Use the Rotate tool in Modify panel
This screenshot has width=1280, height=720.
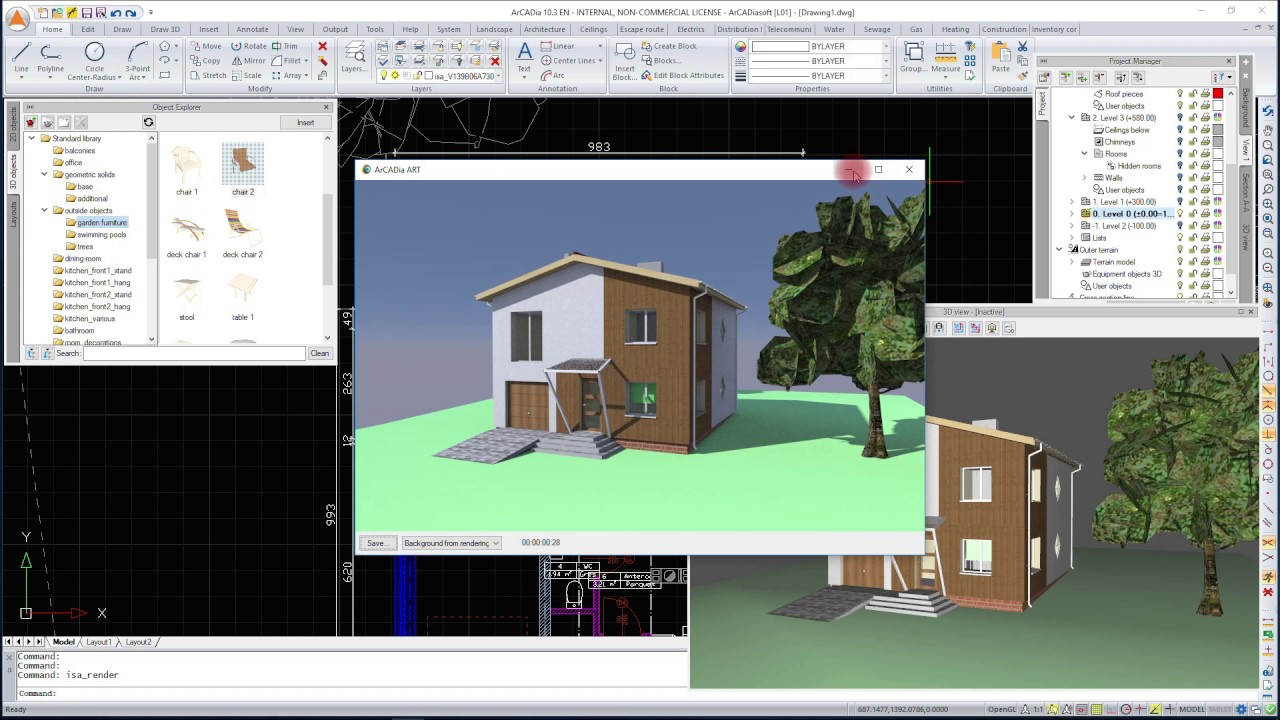(249, 46)
